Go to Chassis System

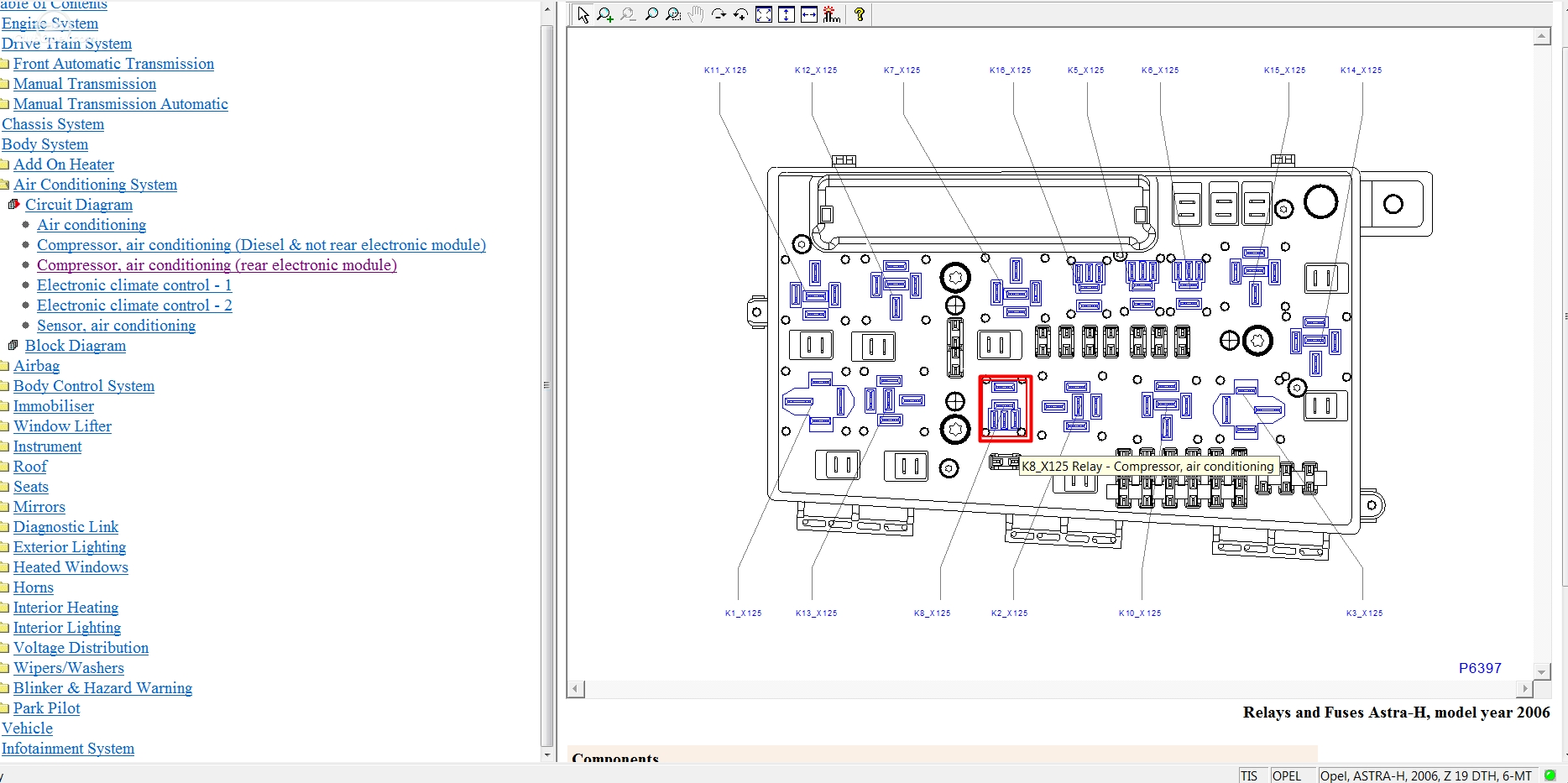click(53, 124)
